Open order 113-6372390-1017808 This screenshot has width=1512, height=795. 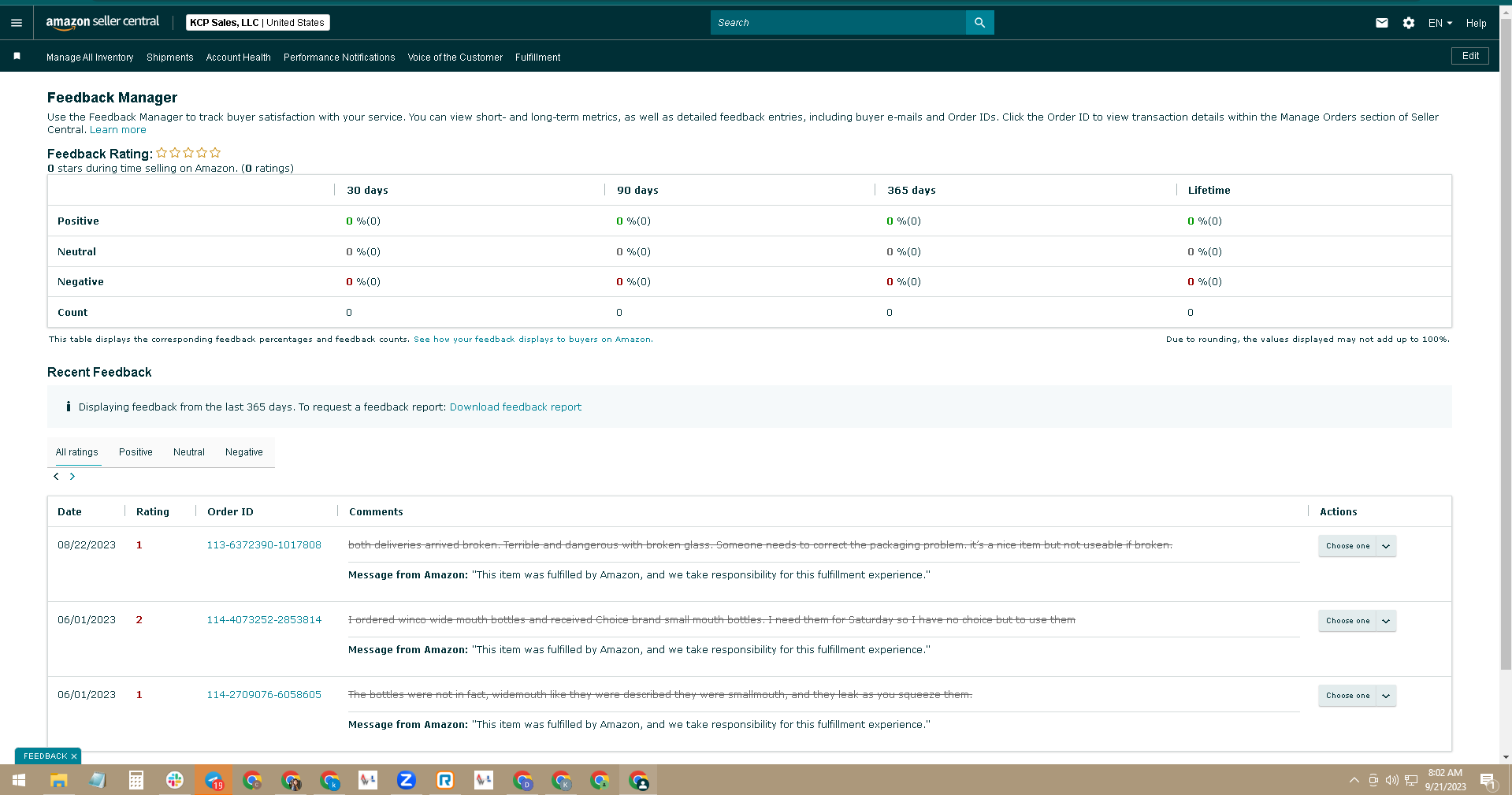264,545
